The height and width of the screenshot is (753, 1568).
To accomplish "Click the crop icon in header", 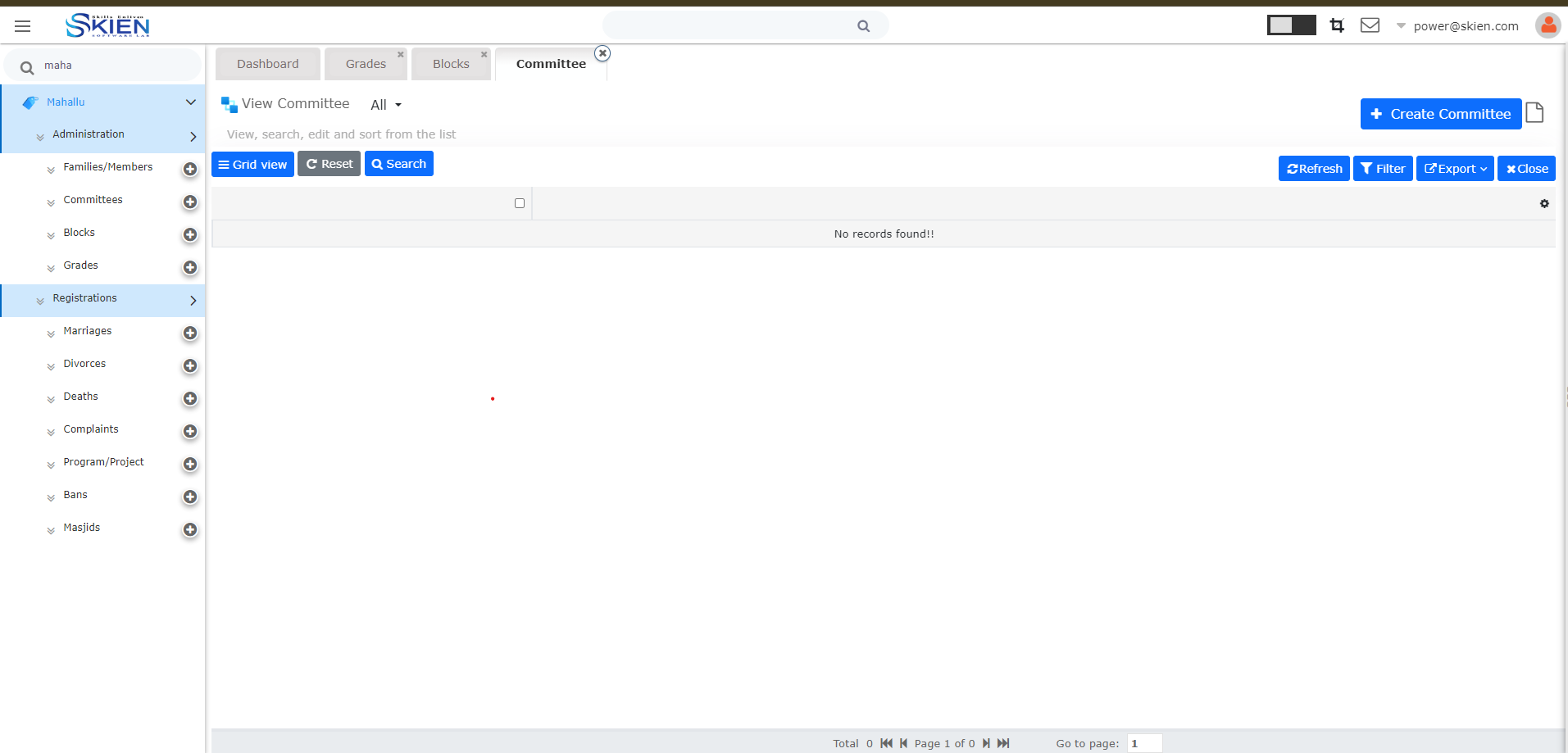I will 1337,25.
